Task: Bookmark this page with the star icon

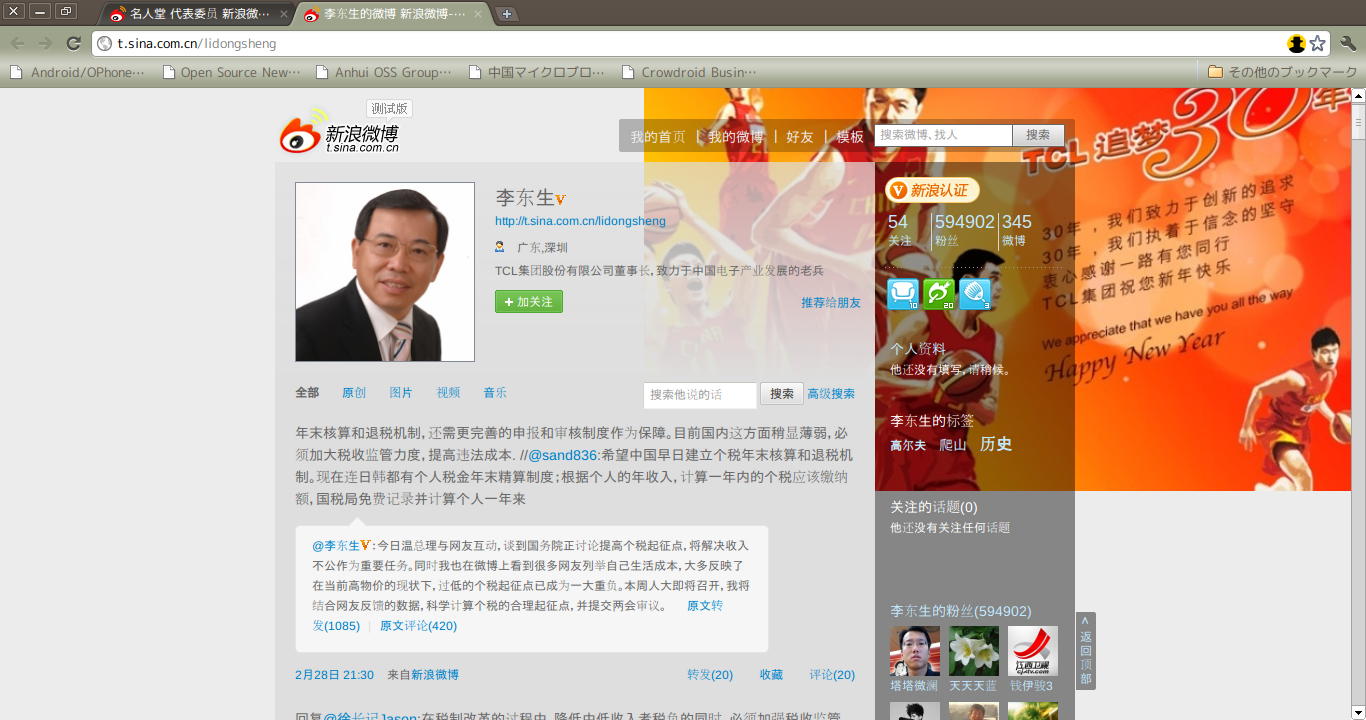Action: (x=1318, y=43)
